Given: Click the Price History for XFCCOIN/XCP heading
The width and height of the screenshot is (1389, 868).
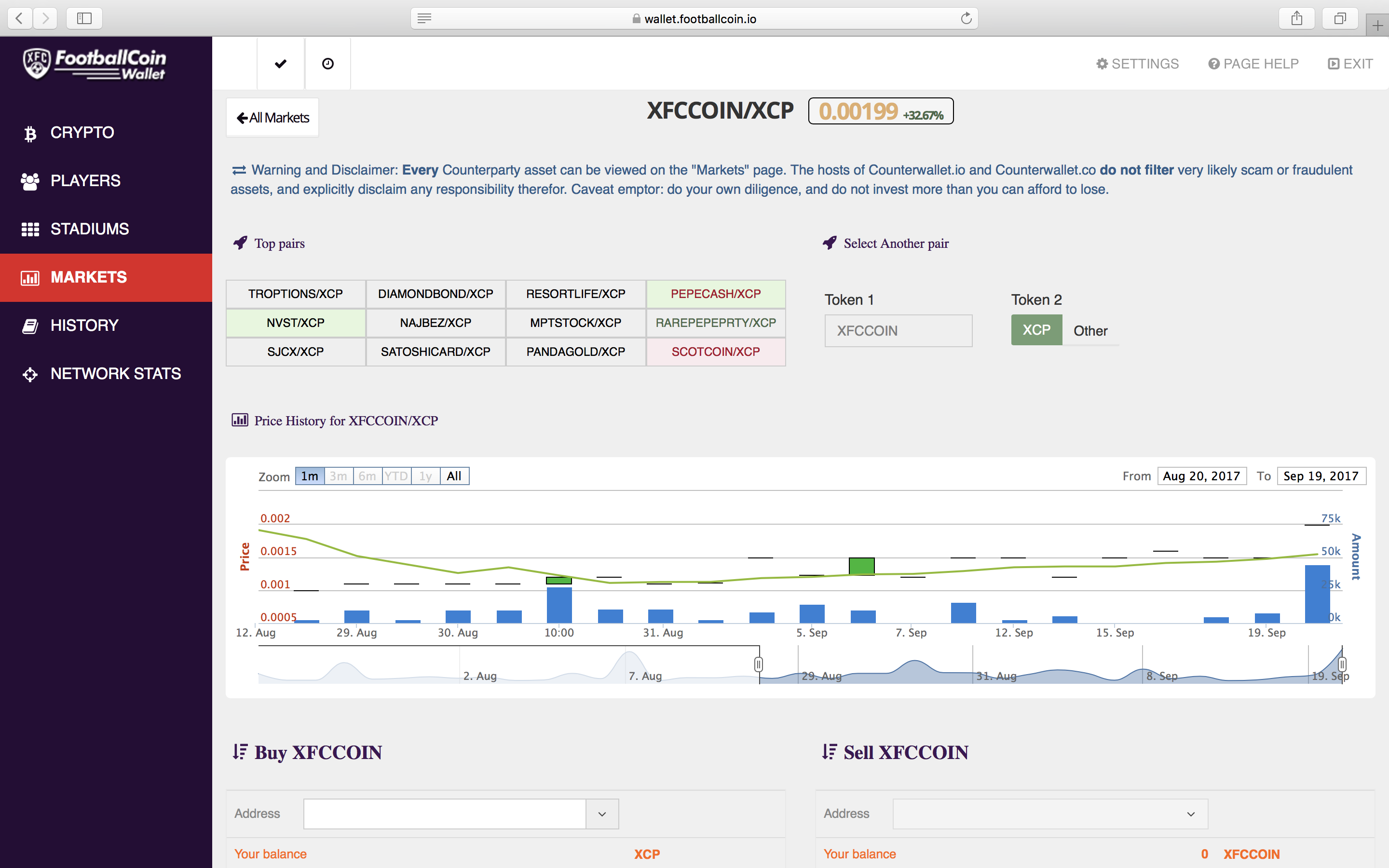Looking at the screenshot, I should click(x=346, y=421).
